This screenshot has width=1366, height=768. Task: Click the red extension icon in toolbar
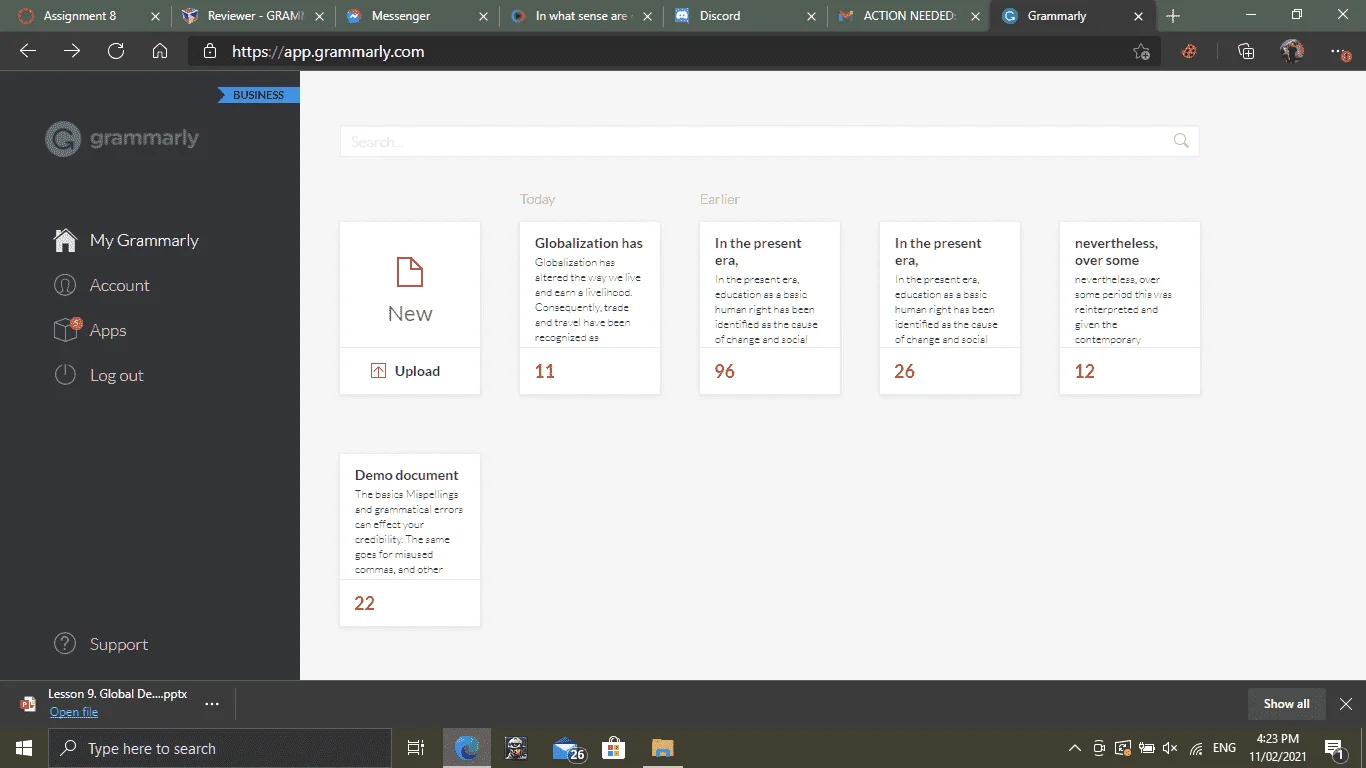[1189, 51]
